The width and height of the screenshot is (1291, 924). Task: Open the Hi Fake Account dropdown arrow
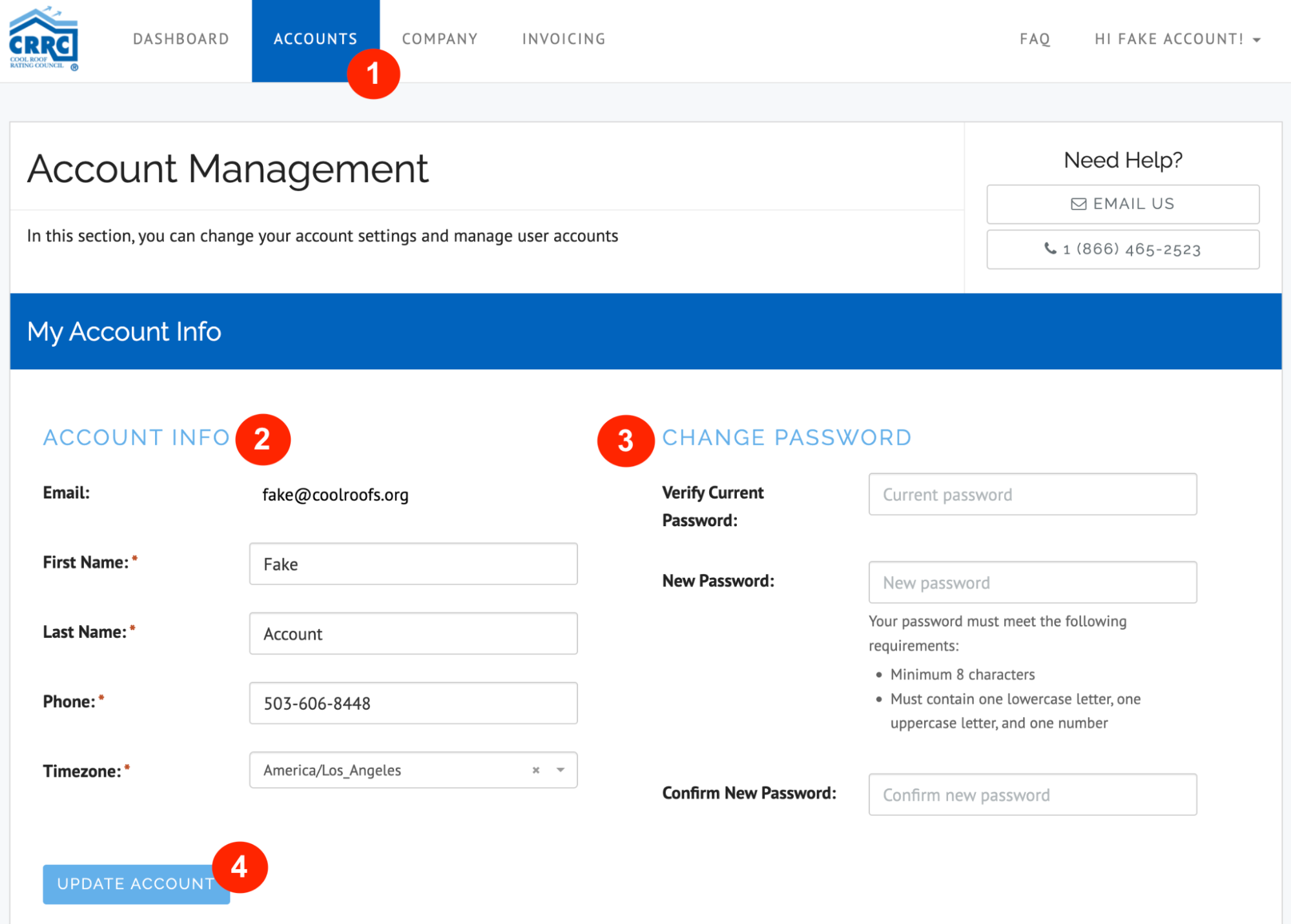pyautogui.click(x=1257, y=39)
